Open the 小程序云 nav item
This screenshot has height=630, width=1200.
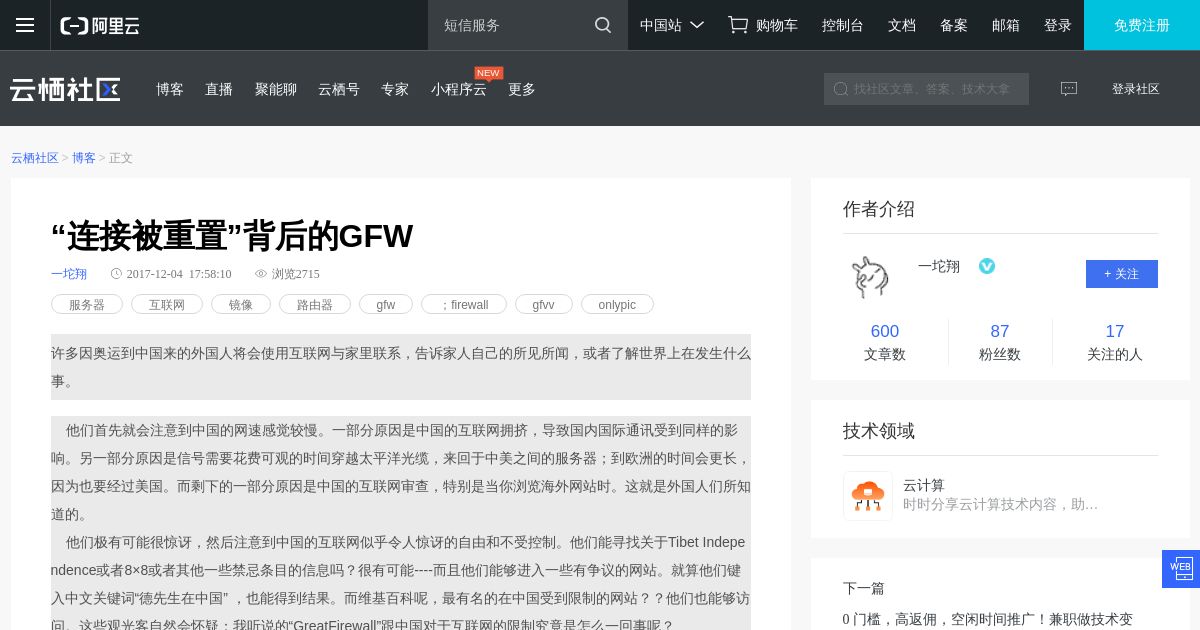point(459,89)
